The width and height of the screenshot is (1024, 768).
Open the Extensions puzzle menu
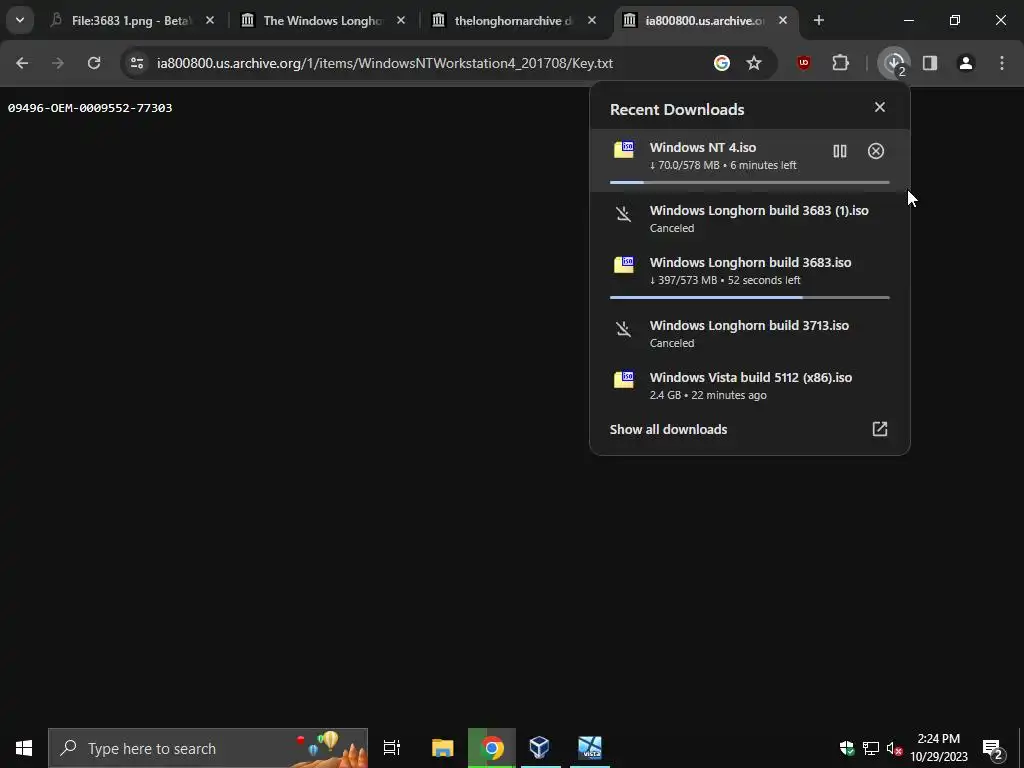[x=840, y=63]
